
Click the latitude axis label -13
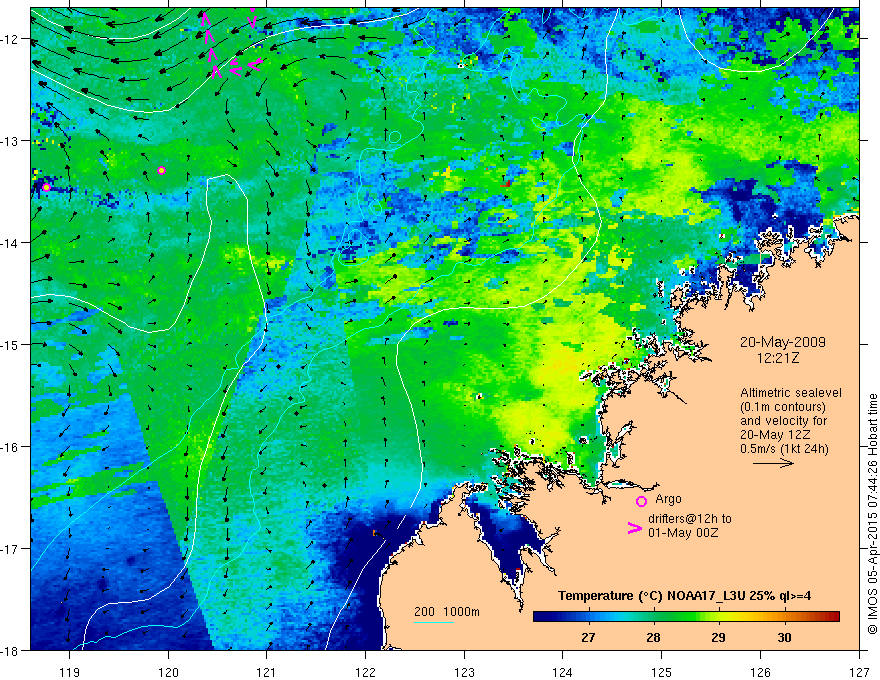10,141
